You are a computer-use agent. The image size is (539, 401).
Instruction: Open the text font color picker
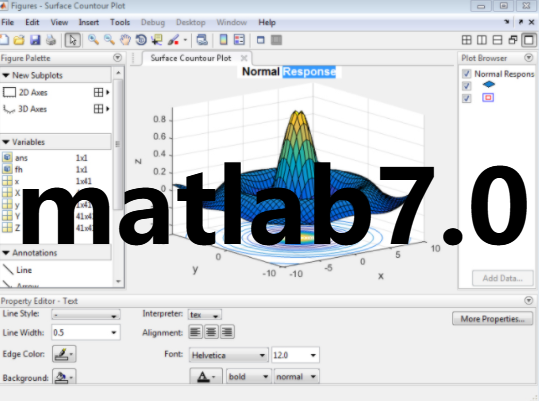(x=206, y=377)
